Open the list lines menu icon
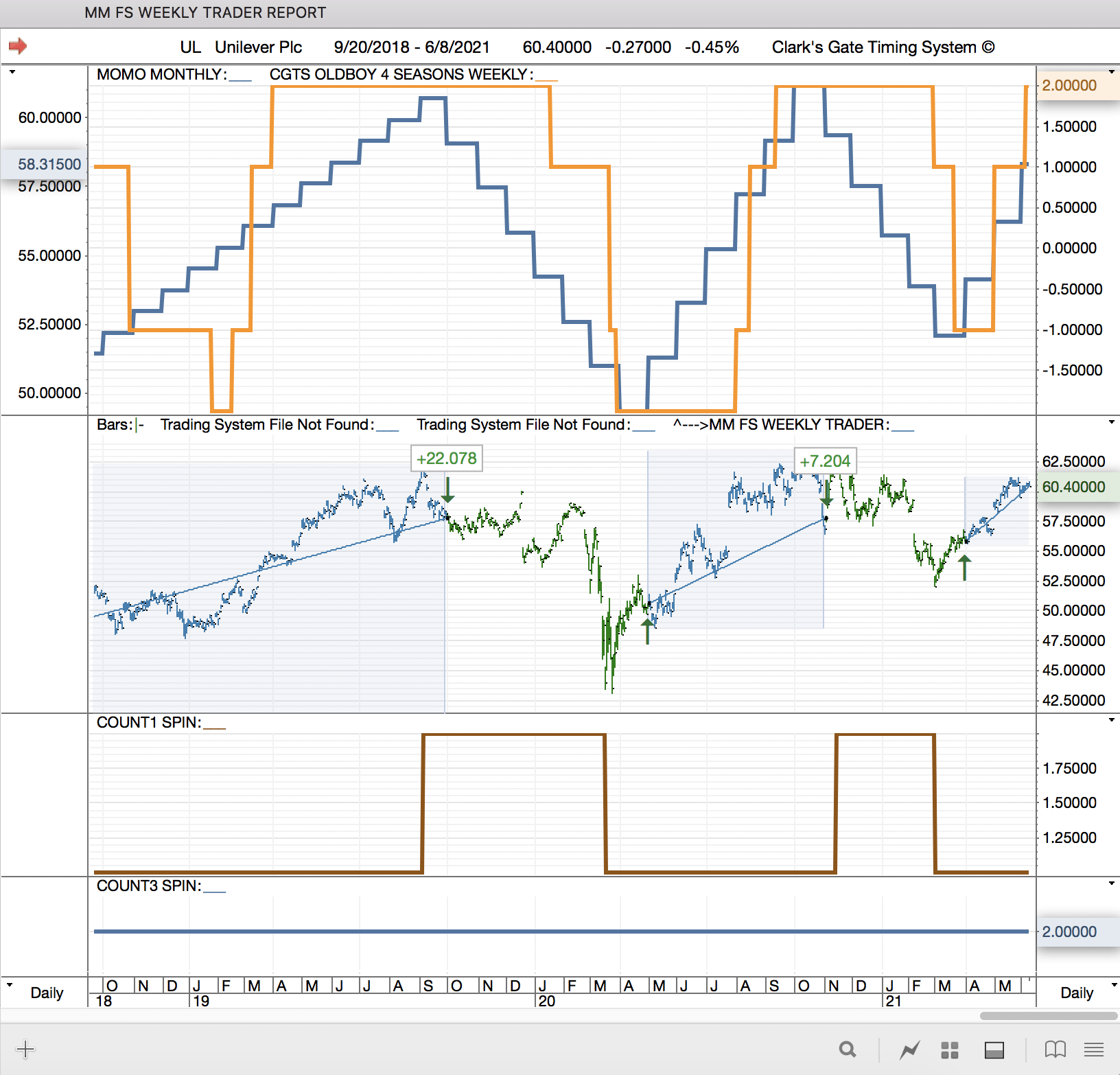The width and height of the screenshot is (1120, 1075). 1094,1049
